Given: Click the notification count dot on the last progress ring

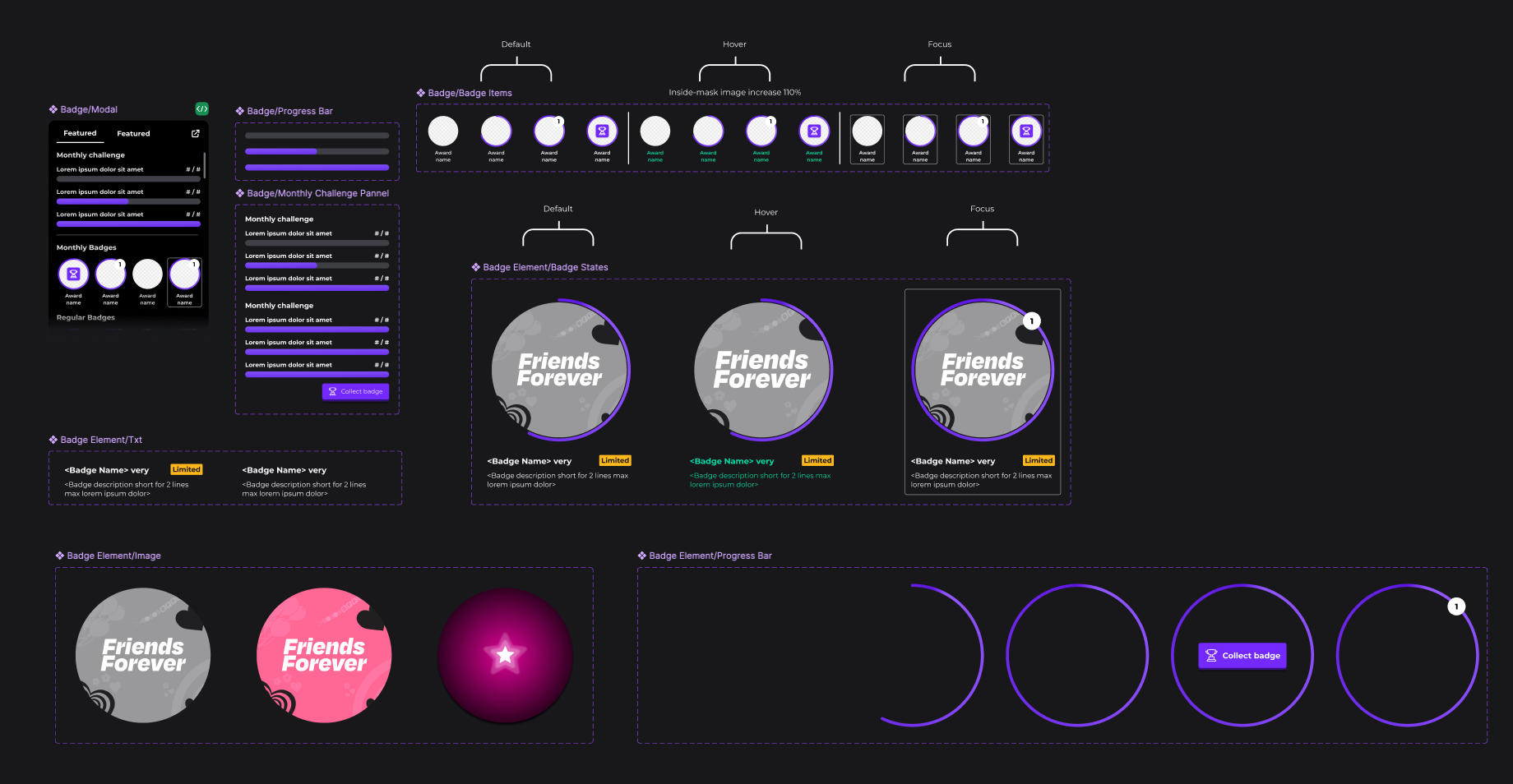Looking at the screenshot, I should pyautogui.click(x=1456, y=606).
